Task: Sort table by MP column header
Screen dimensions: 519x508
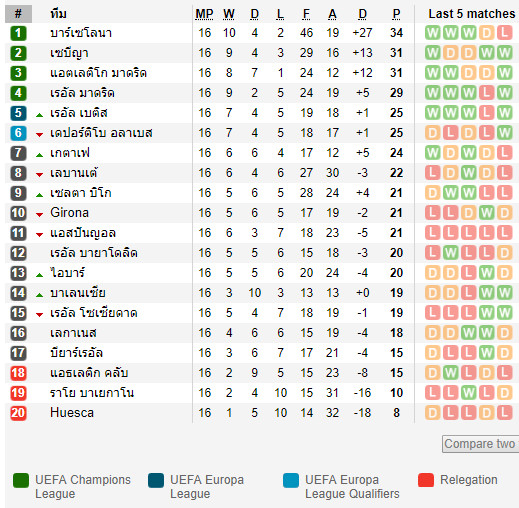Action: pyautogui.click(x=204, y=14)
